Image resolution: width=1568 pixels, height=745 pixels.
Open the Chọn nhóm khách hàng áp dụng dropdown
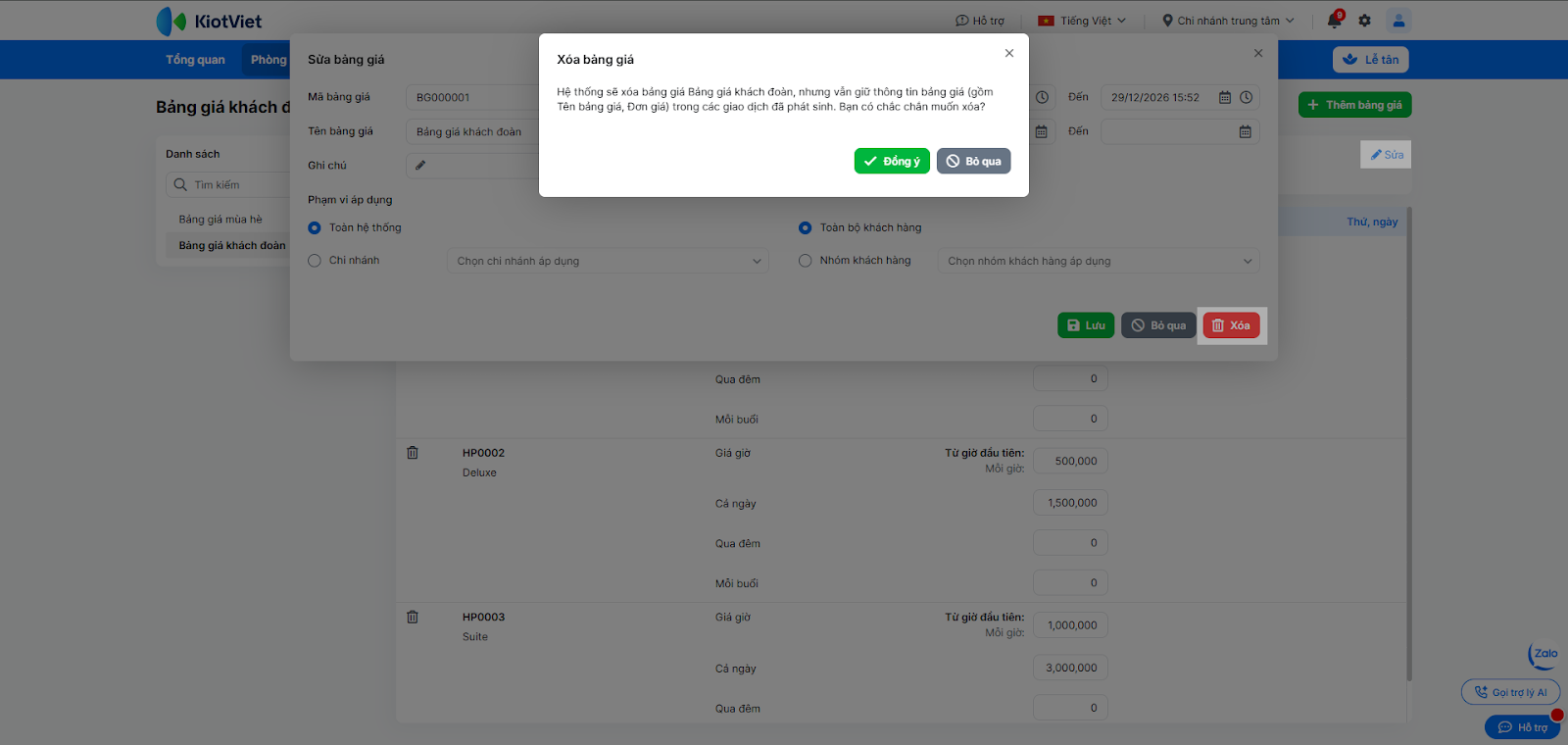tap(1099, 261)
